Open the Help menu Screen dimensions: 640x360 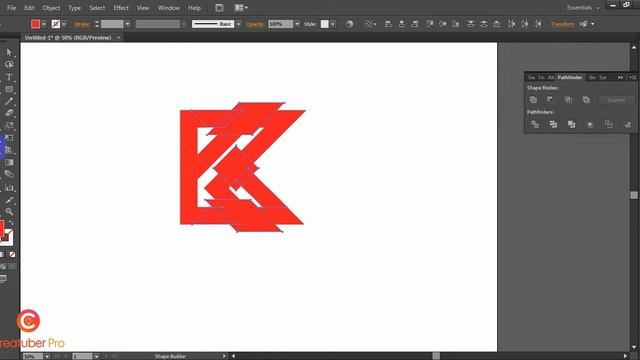(x=194, y=8)
